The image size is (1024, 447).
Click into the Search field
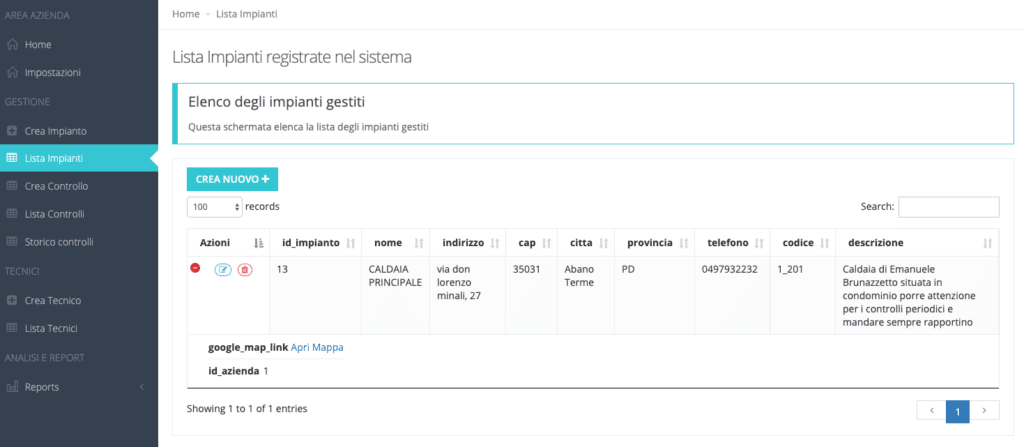pyautogui.click(x=948, y=207)
